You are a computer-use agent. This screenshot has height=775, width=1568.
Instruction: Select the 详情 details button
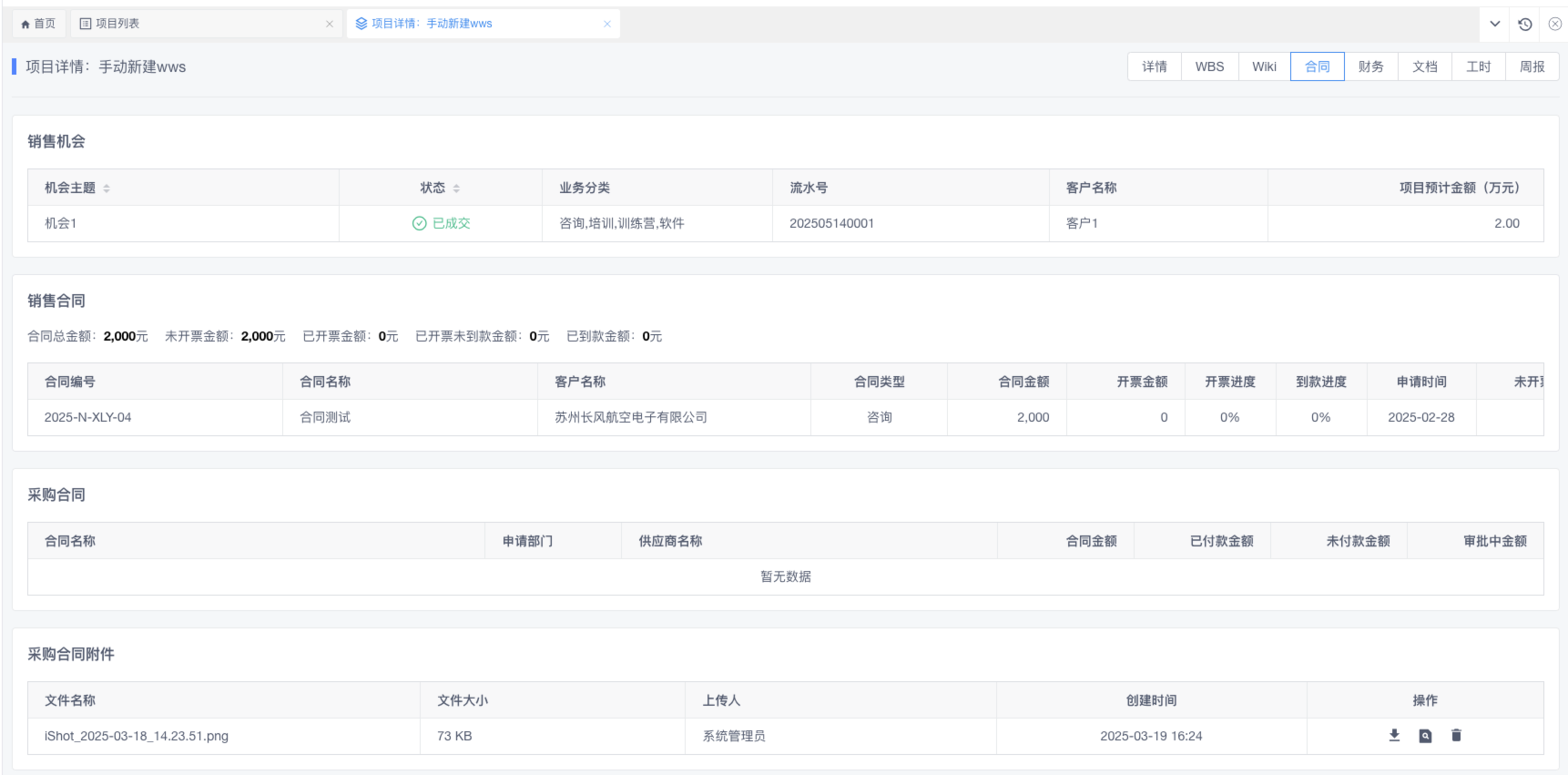tap(1155, 66)
